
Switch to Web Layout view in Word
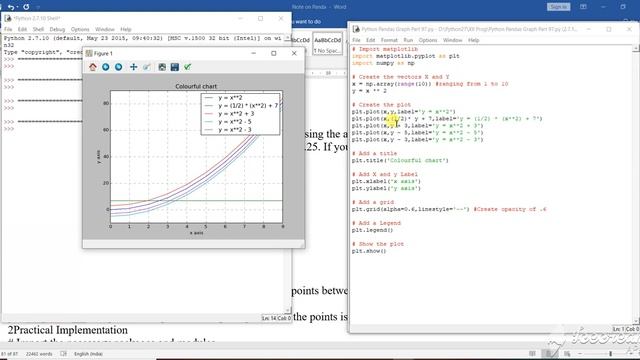click(567, 353)
